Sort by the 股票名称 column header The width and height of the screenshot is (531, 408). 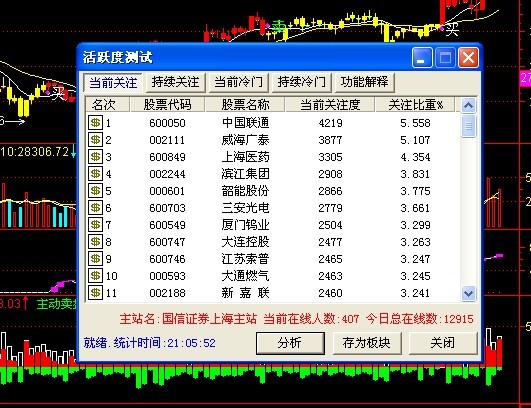(245, 105)
